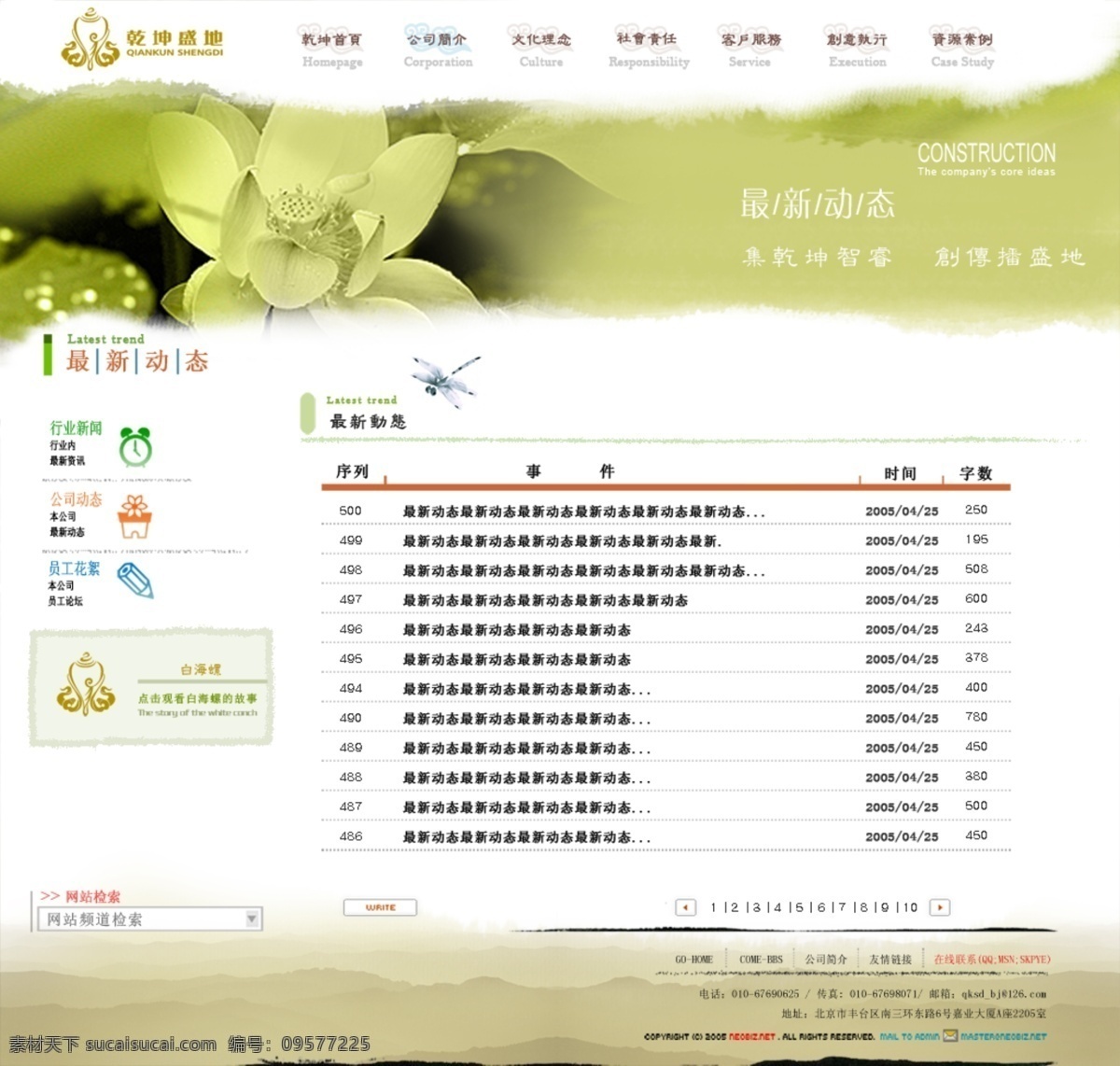The image size is (1120, 1066).
Task: Go to page 10 in pagination
Action: point(911,907)
